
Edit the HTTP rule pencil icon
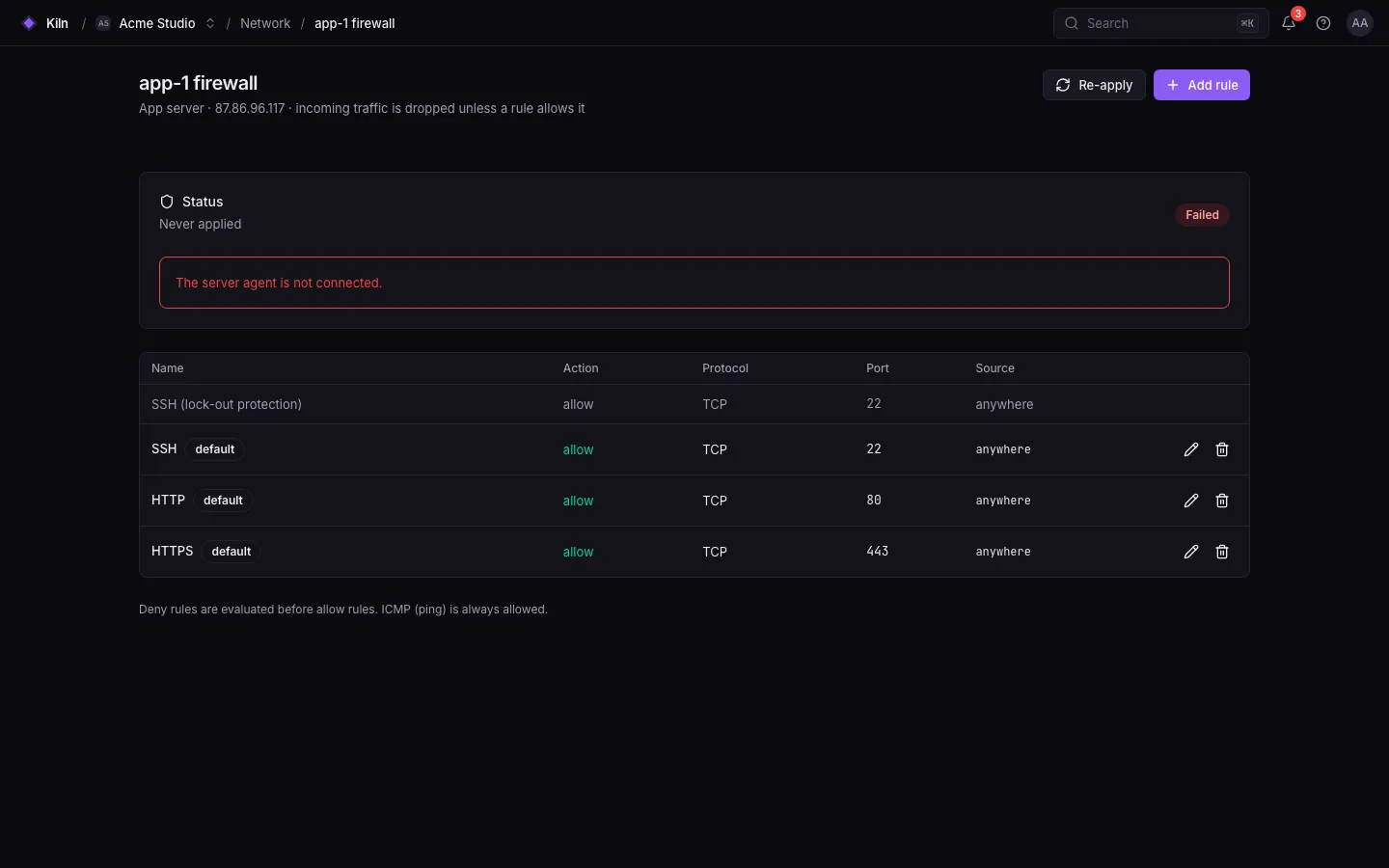[x=1191, y=501]
